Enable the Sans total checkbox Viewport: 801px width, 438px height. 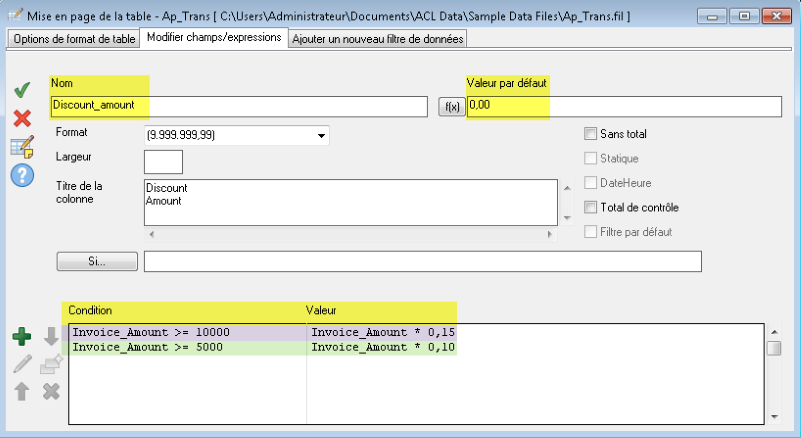(x=590, y=134)
